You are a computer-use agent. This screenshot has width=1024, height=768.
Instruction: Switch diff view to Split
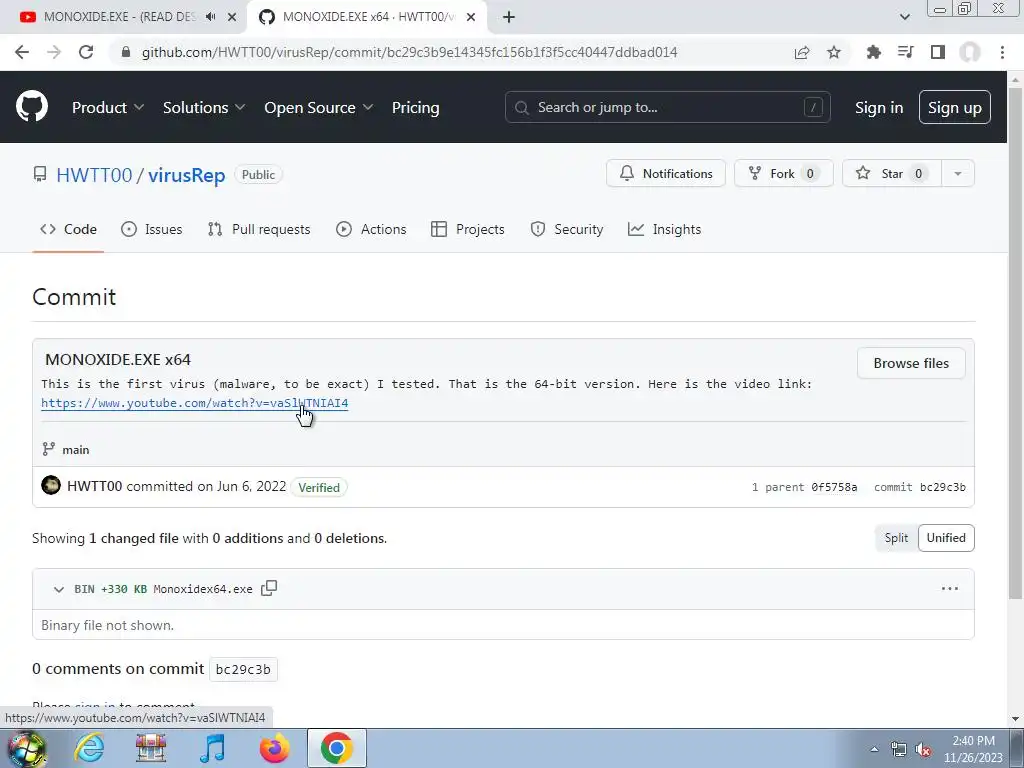896,537
